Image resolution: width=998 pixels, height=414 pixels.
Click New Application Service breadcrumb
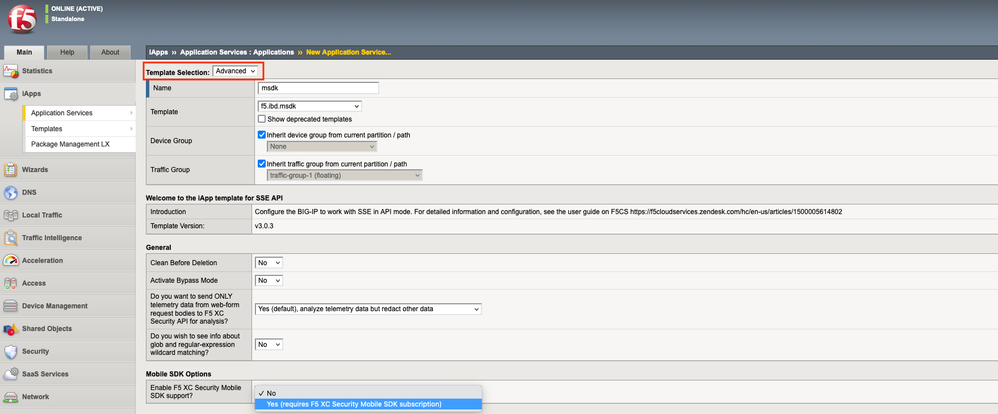(348, 52)
